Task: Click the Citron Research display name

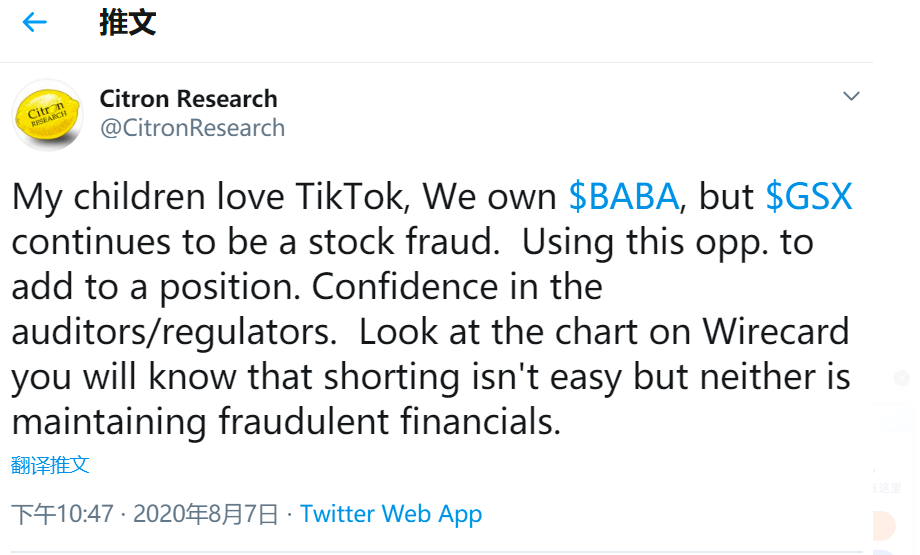Action: 188,99
